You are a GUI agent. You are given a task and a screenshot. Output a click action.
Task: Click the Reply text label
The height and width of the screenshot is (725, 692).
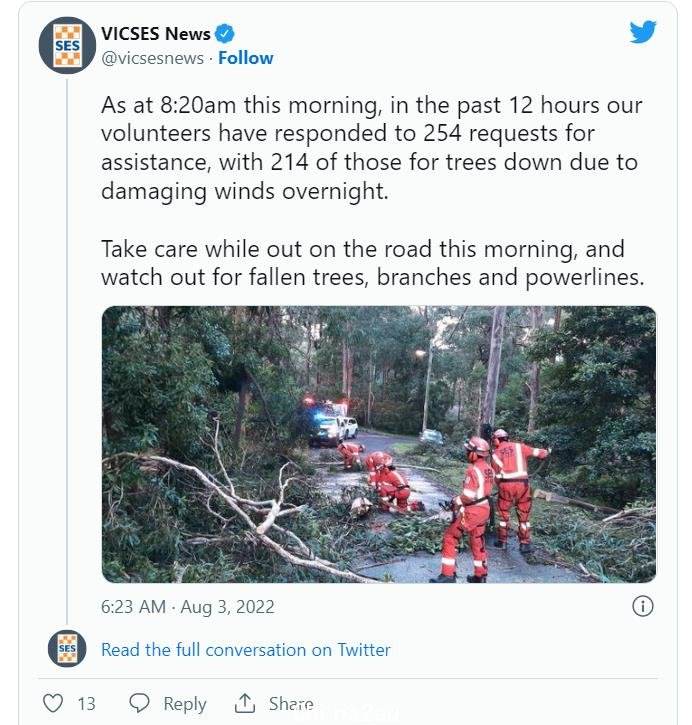(x=185, y=704)
